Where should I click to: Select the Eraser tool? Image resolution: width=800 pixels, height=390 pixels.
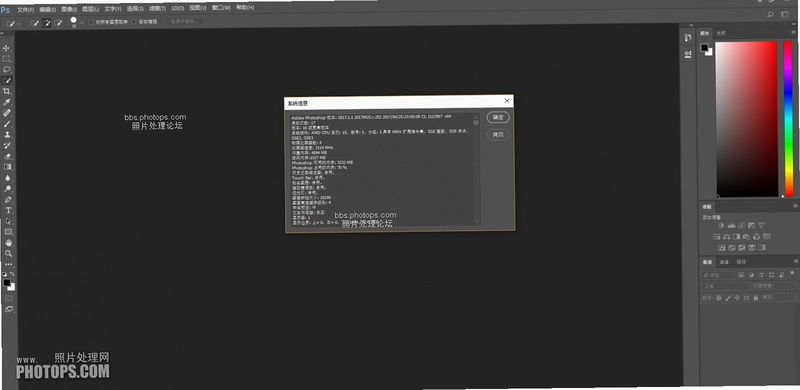point(8,156)
